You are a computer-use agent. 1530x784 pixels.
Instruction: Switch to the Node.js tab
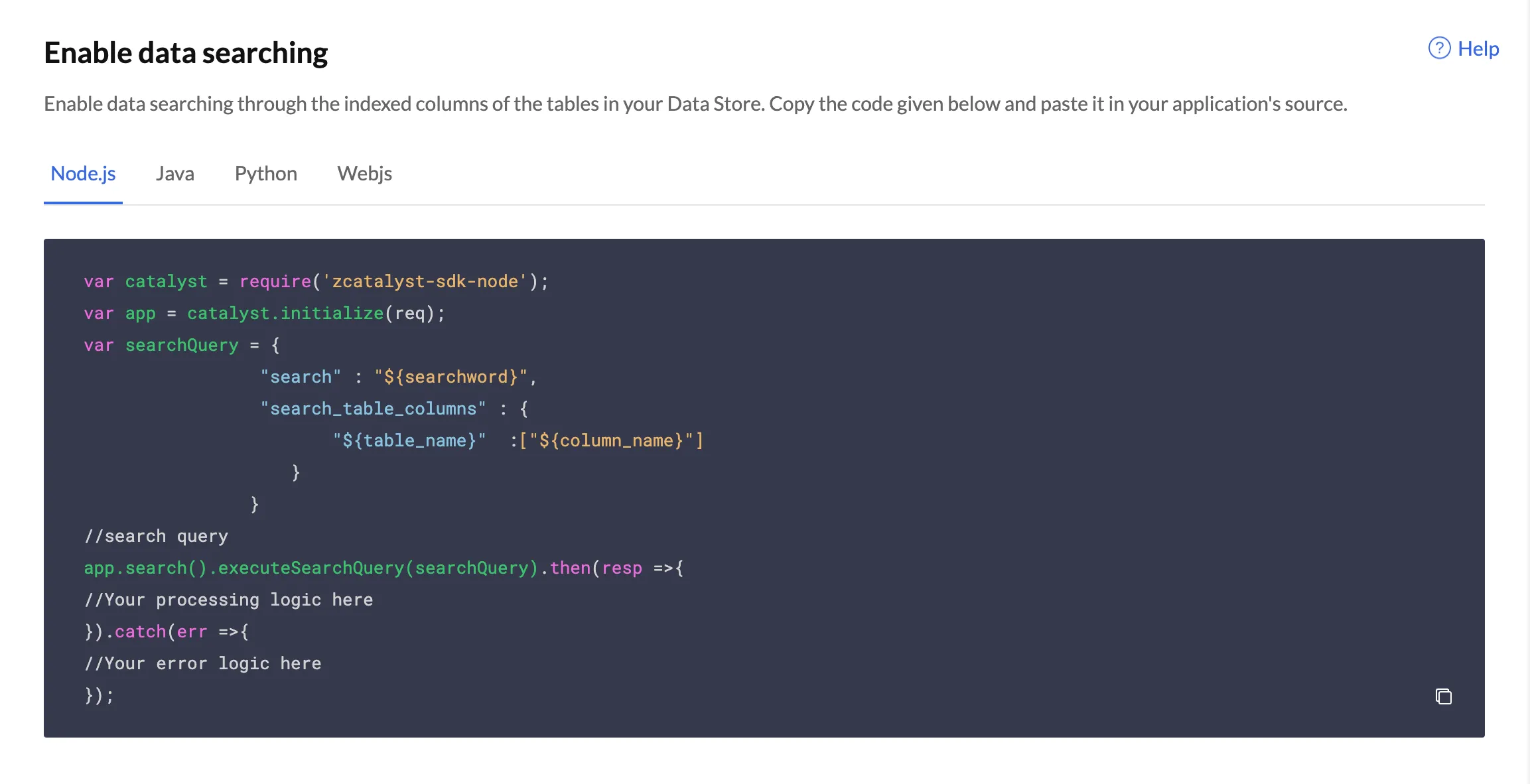(x=83, y=173)
